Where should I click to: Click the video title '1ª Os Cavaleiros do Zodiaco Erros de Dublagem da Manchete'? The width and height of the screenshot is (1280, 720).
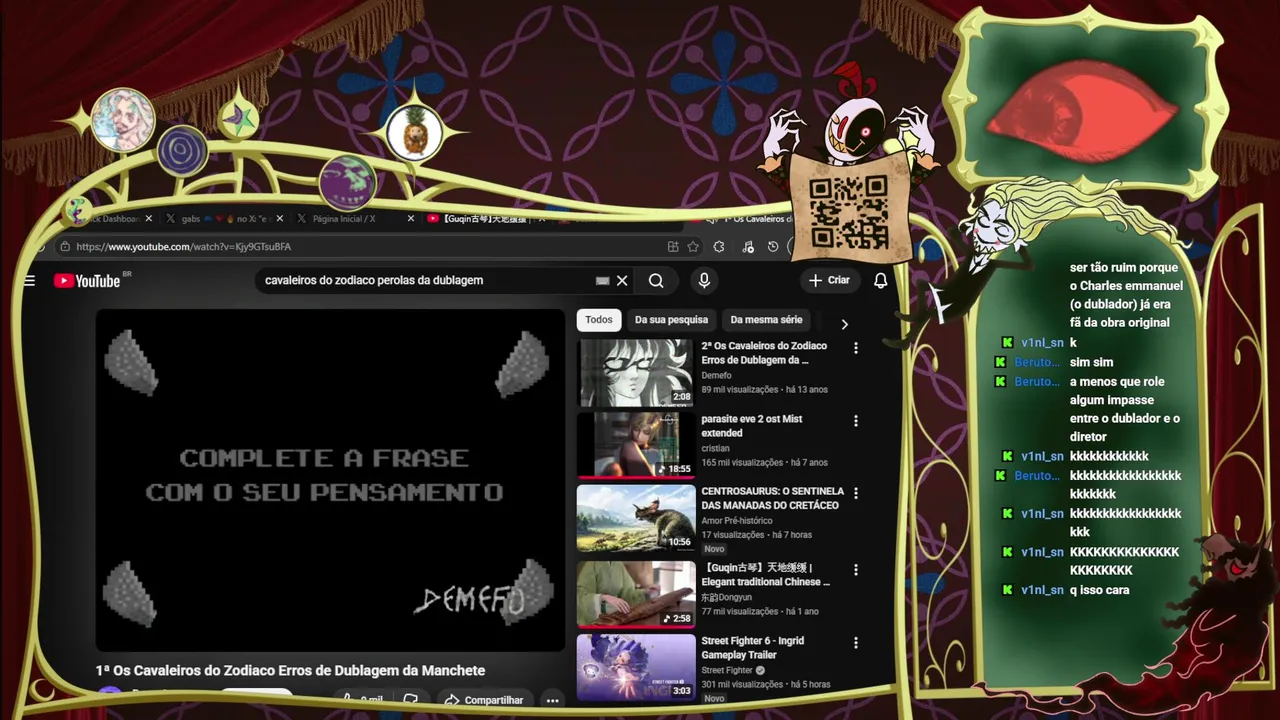point(290,671)
